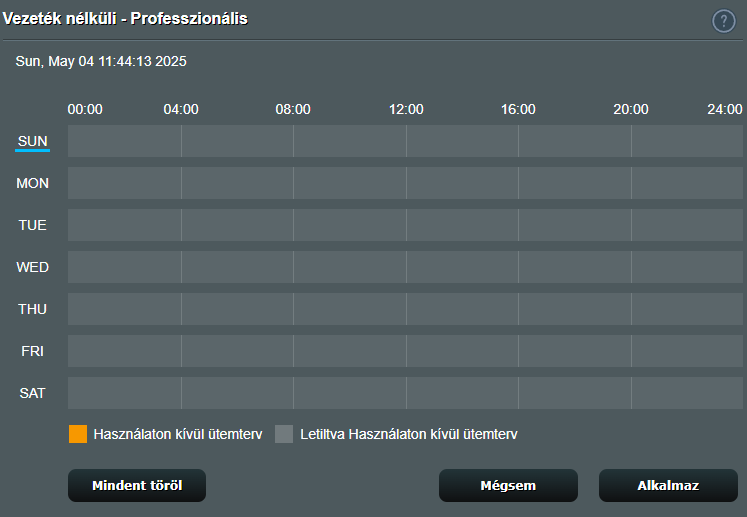Image resolution: width=747 pixels, height=517 pixels.
Task: Select the FRI day label
Action: click(32, 351)
